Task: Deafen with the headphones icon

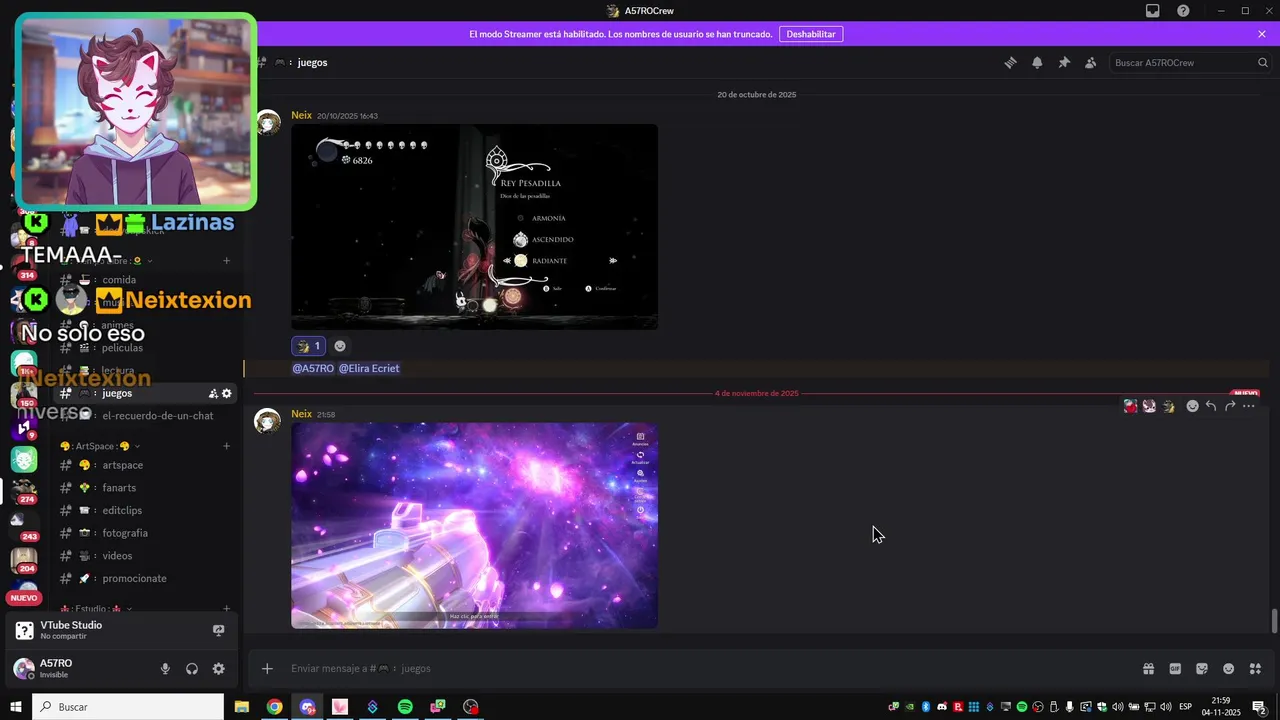Action: point(192,669)
